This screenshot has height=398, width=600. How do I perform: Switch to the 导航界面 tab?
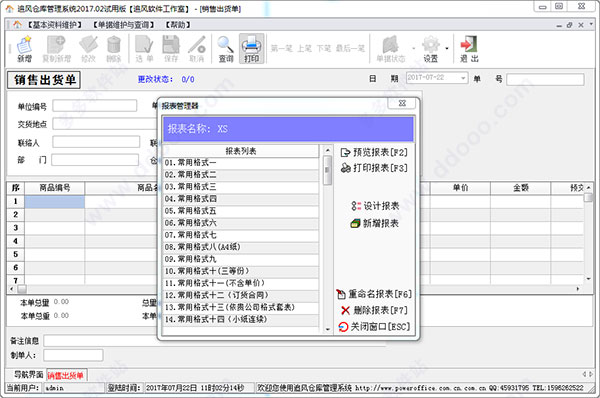[x=28, y=375]
